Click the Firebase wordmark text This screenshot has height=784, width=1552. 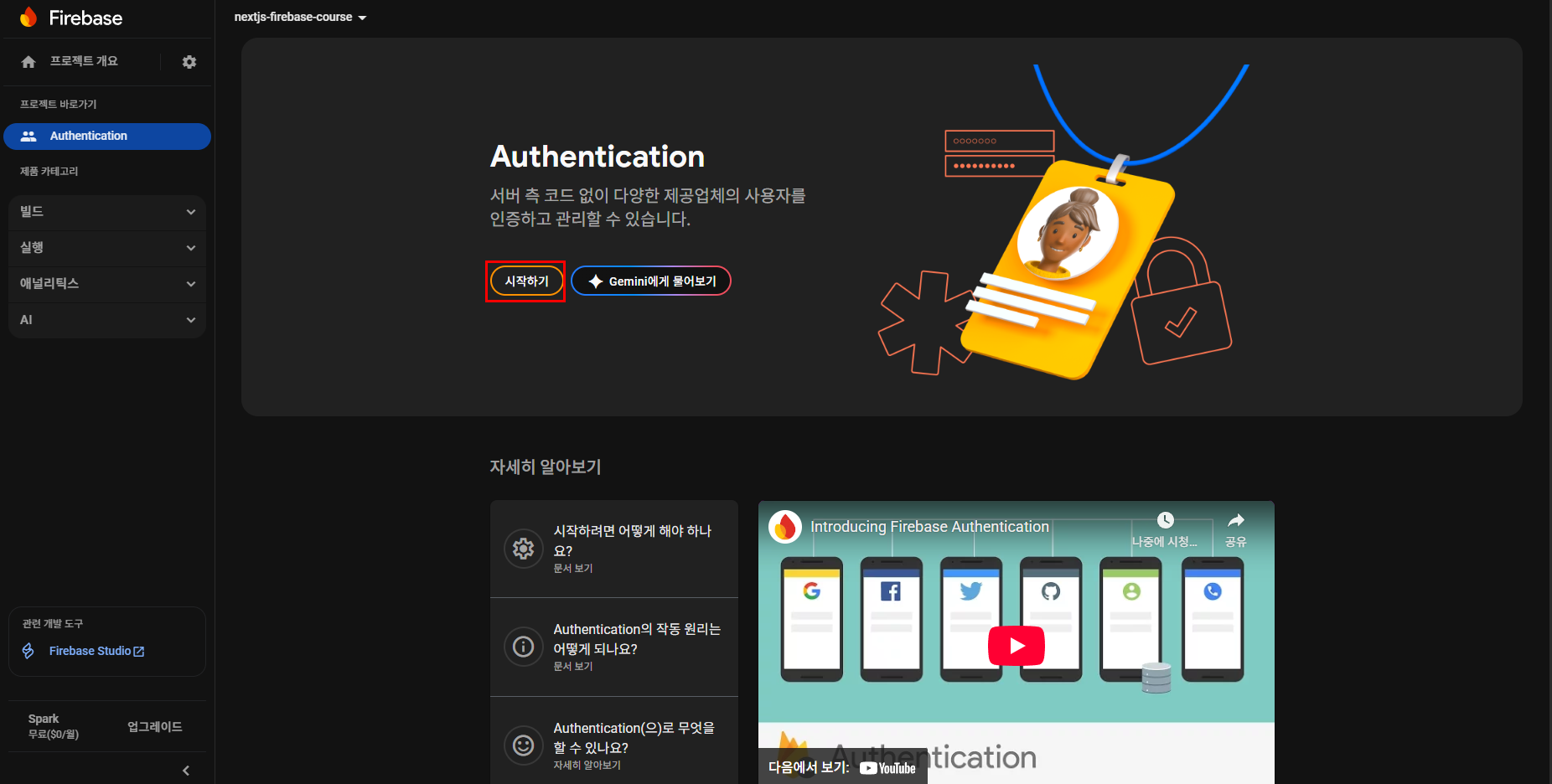click(x=85, y=18)
